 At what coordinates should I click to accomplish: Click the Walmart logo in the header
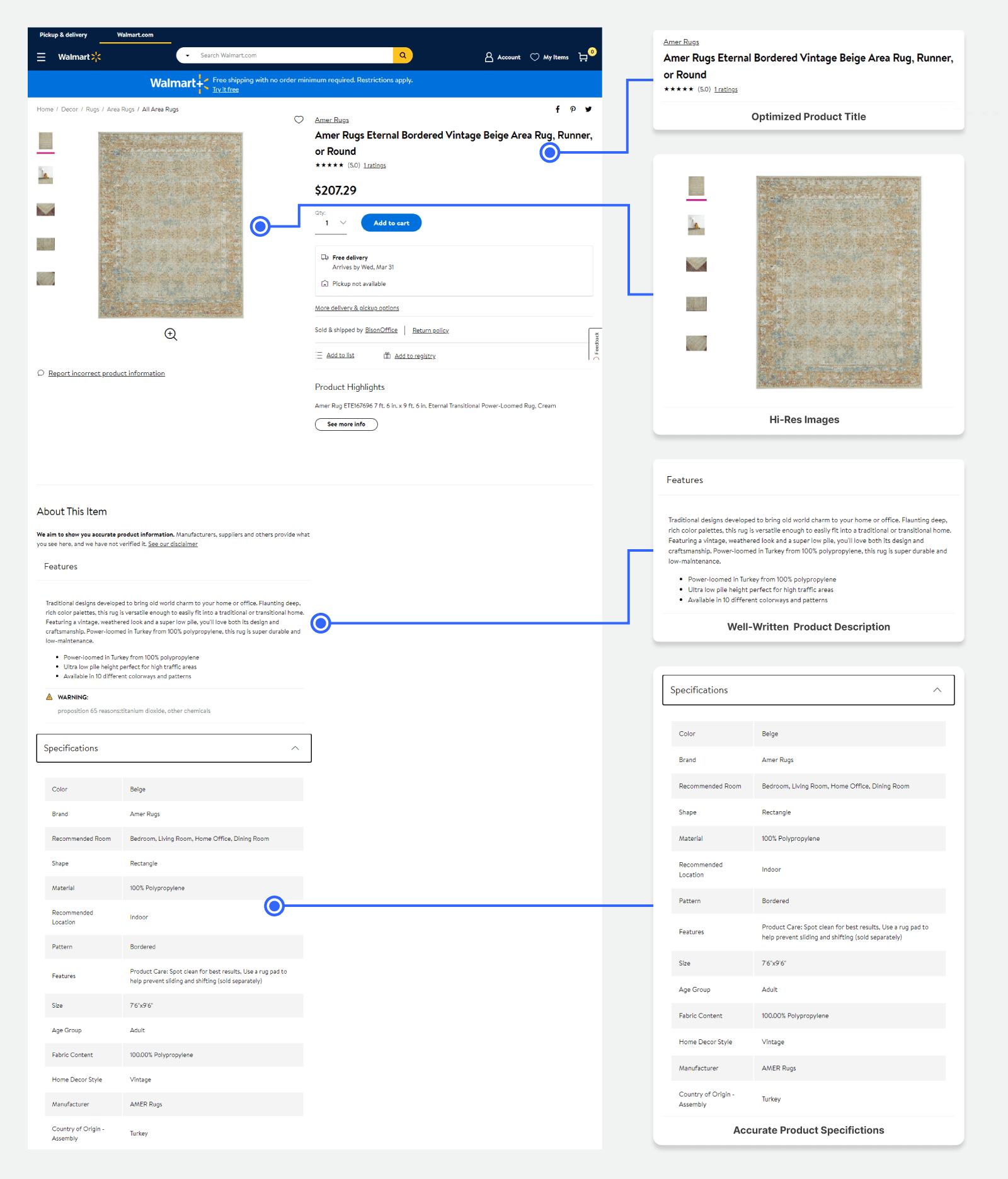pyautogui.click(x=79, y=57)
